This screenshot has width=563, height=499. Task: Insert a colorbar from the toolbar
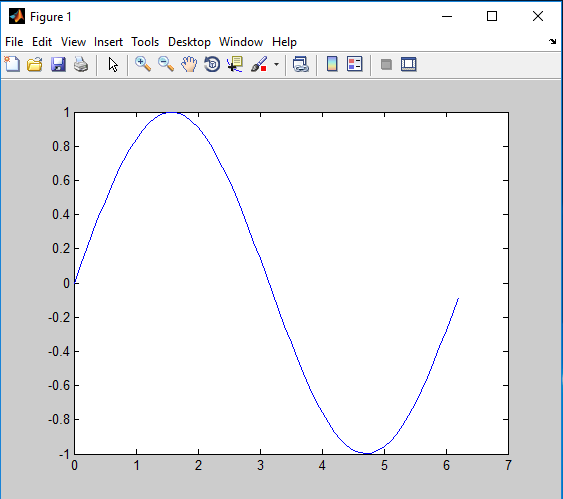tap(332, 65)
